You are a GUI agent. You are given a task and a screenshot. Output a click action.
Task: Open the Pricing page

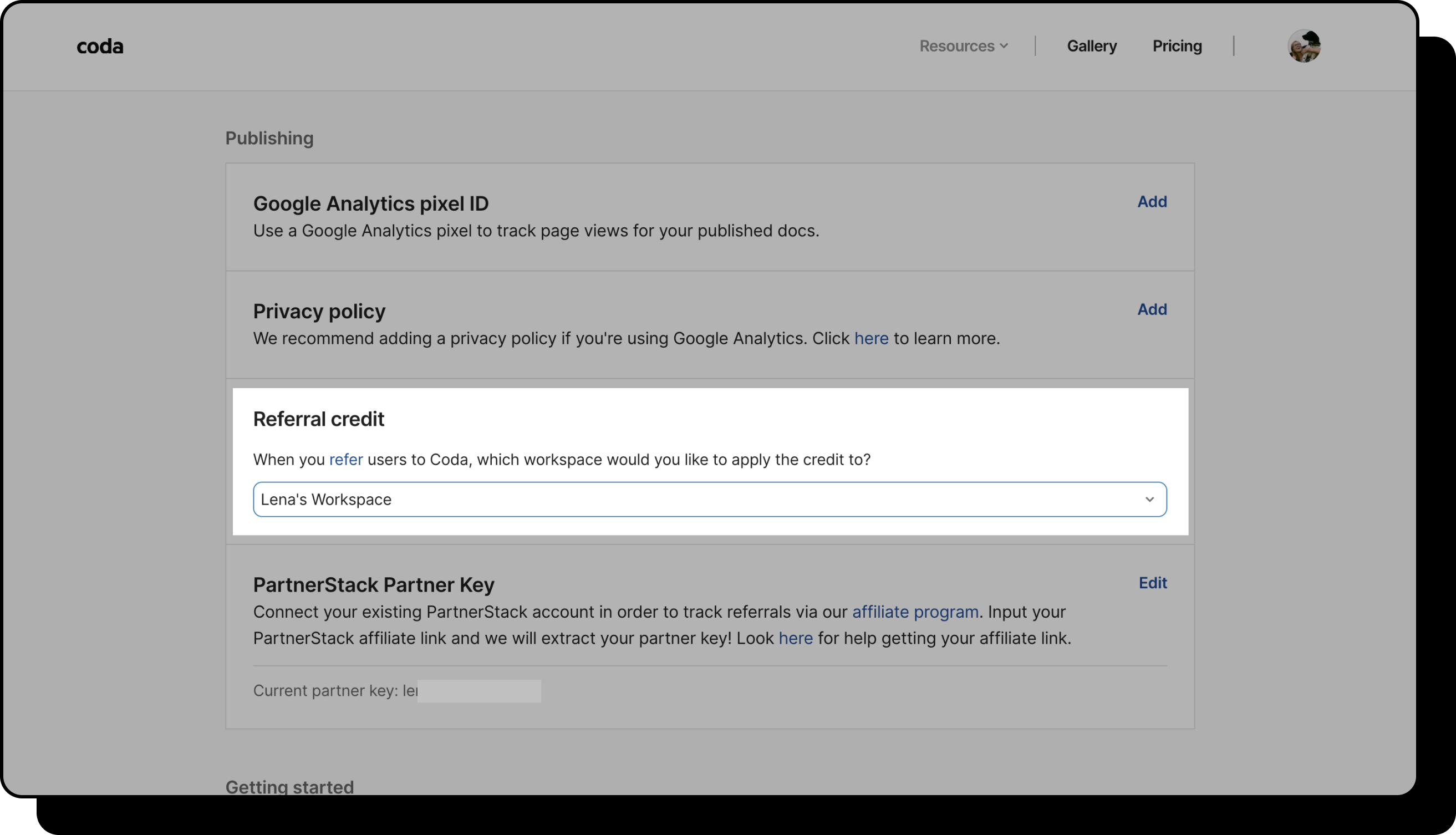(x=1177, y=46)
